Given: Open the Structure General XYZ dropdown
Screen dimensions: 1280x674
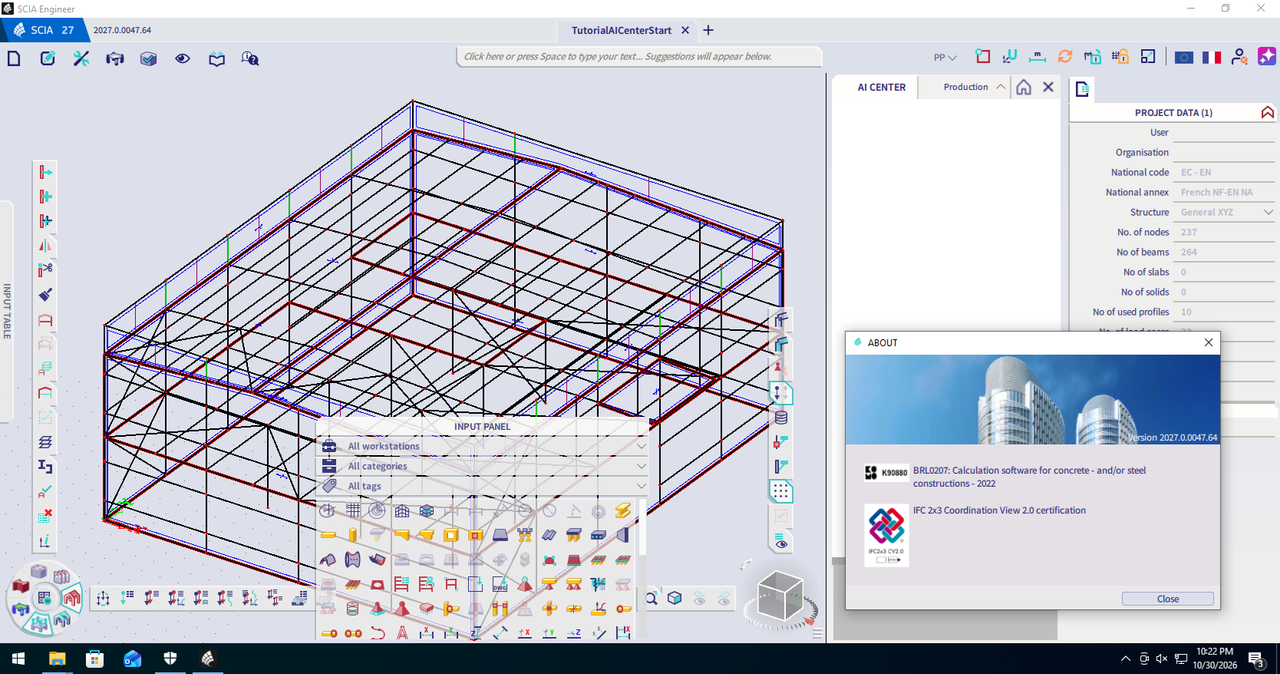Looking at the screenshot, I should [x=1226, y=212].
